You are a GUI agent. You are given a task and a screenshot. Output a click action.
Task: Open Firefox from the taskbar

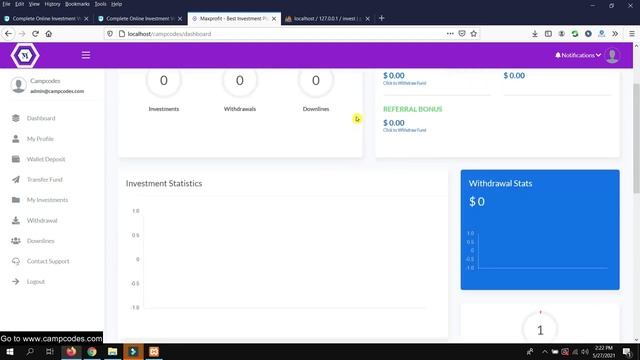71,351
